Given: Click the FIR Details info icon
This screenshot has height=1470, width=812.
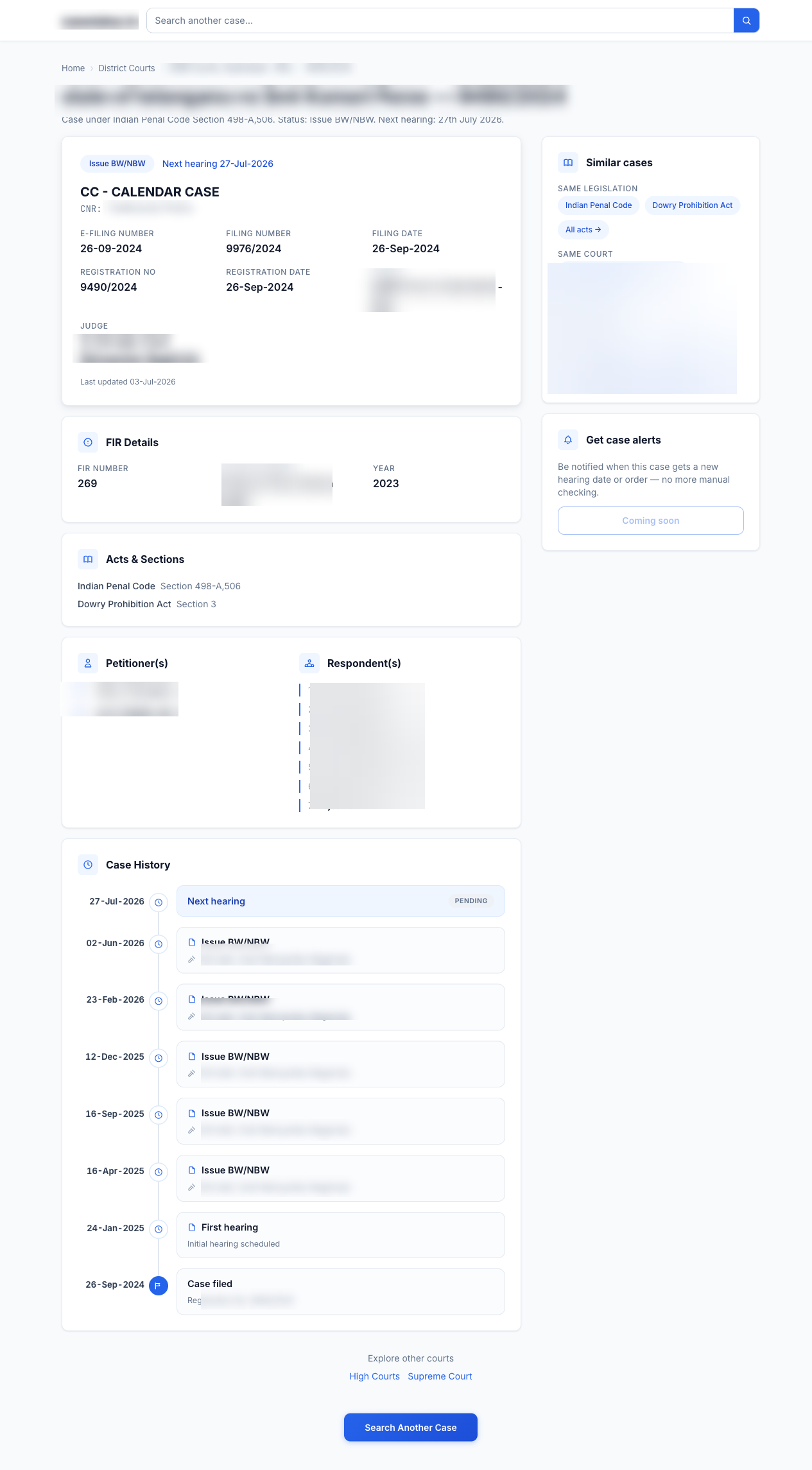Looking at the screenshot, I should click(x=88, y=442).
